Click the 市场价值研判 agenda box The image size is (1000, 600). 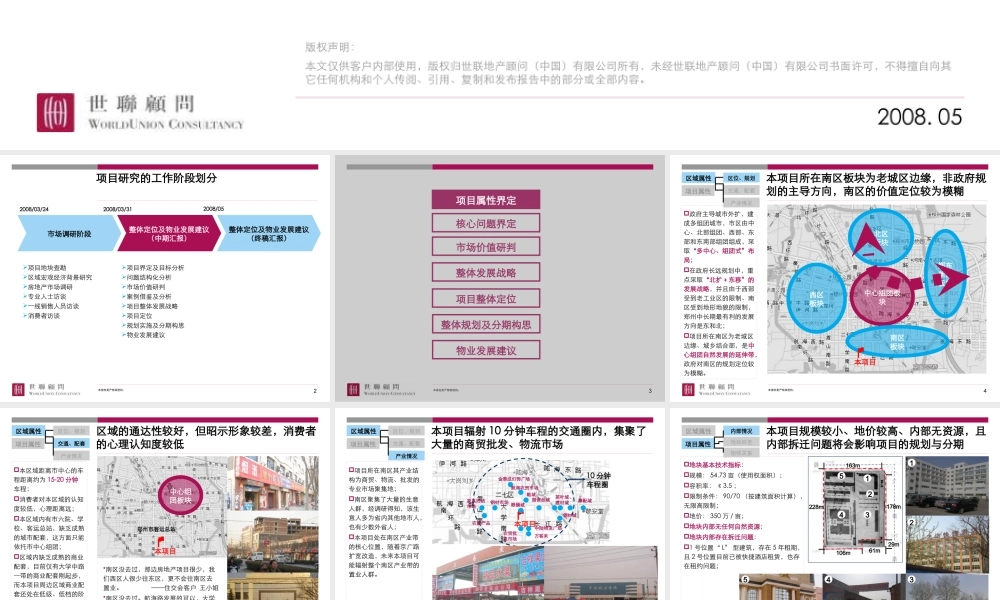point(486,248)
